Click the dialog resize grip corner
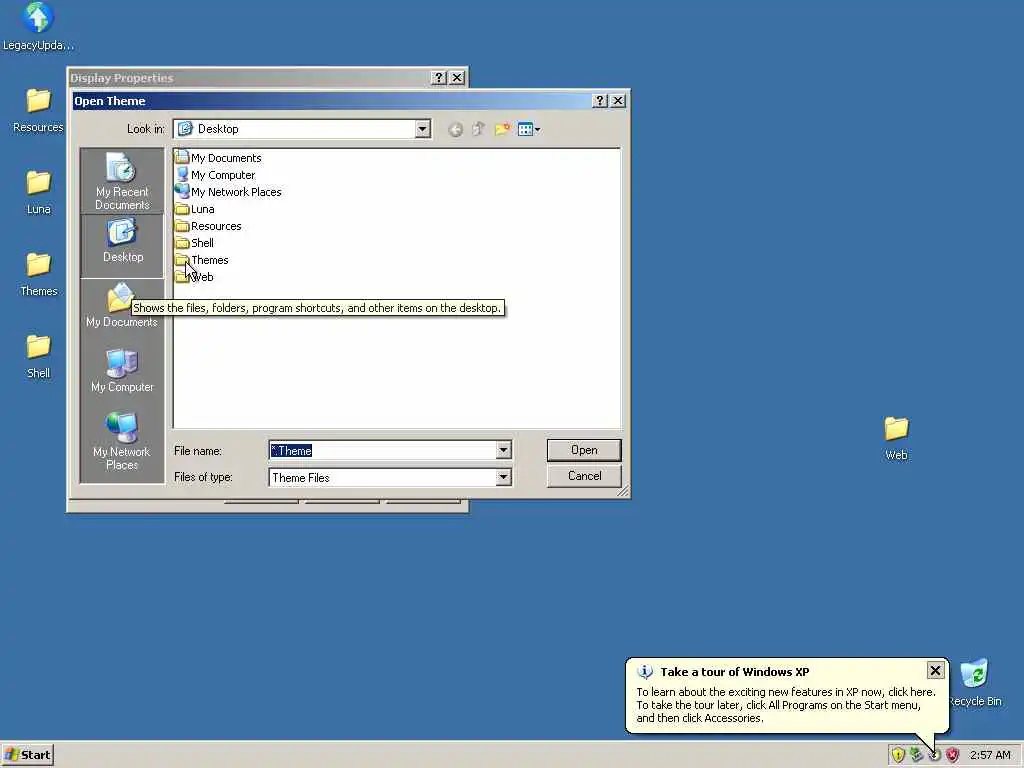Image resolution: width=1024 pixels, height=768 pixels. [x=624, y=492]
